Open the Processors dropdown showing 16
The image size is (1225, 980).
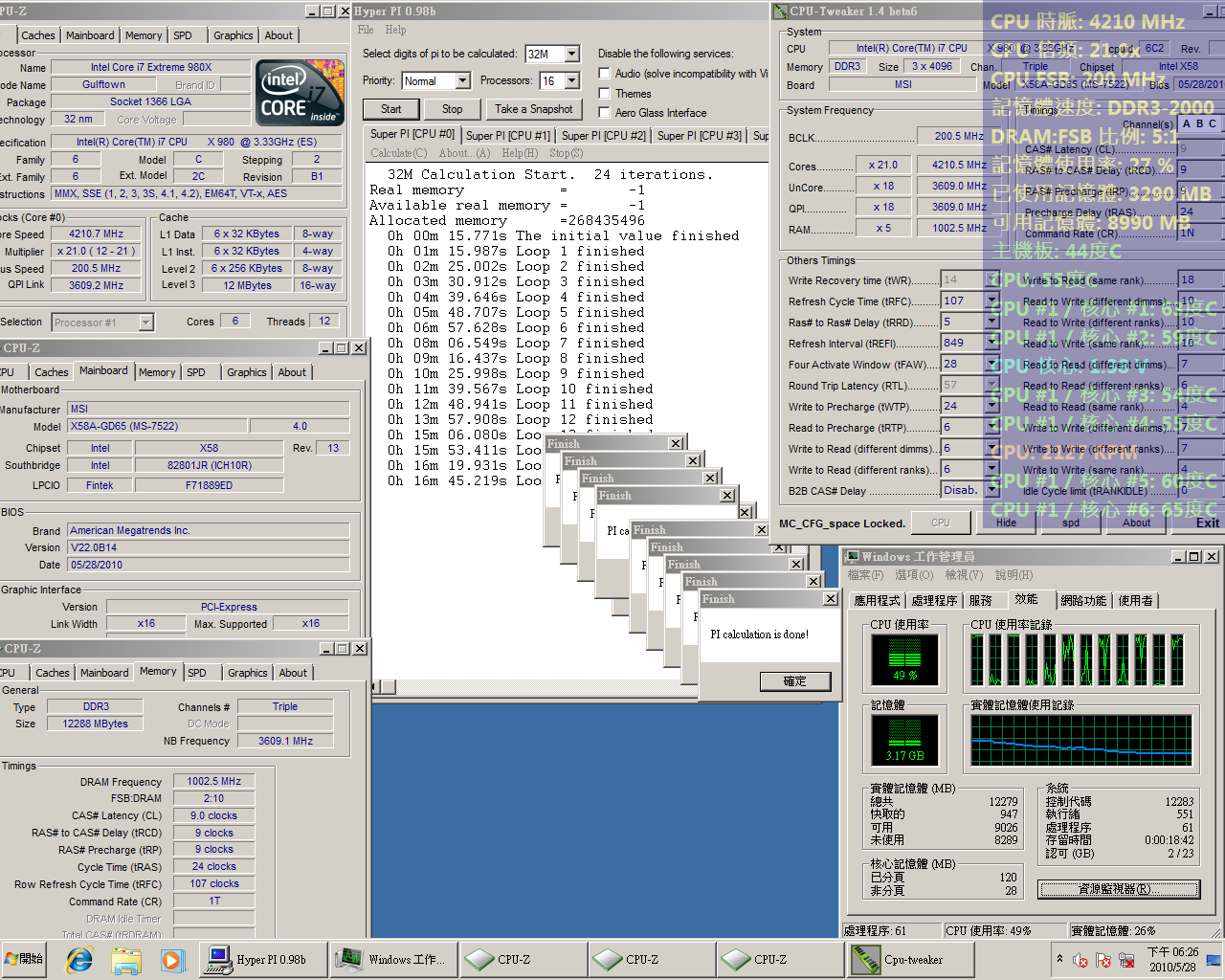tap(571, 80)
